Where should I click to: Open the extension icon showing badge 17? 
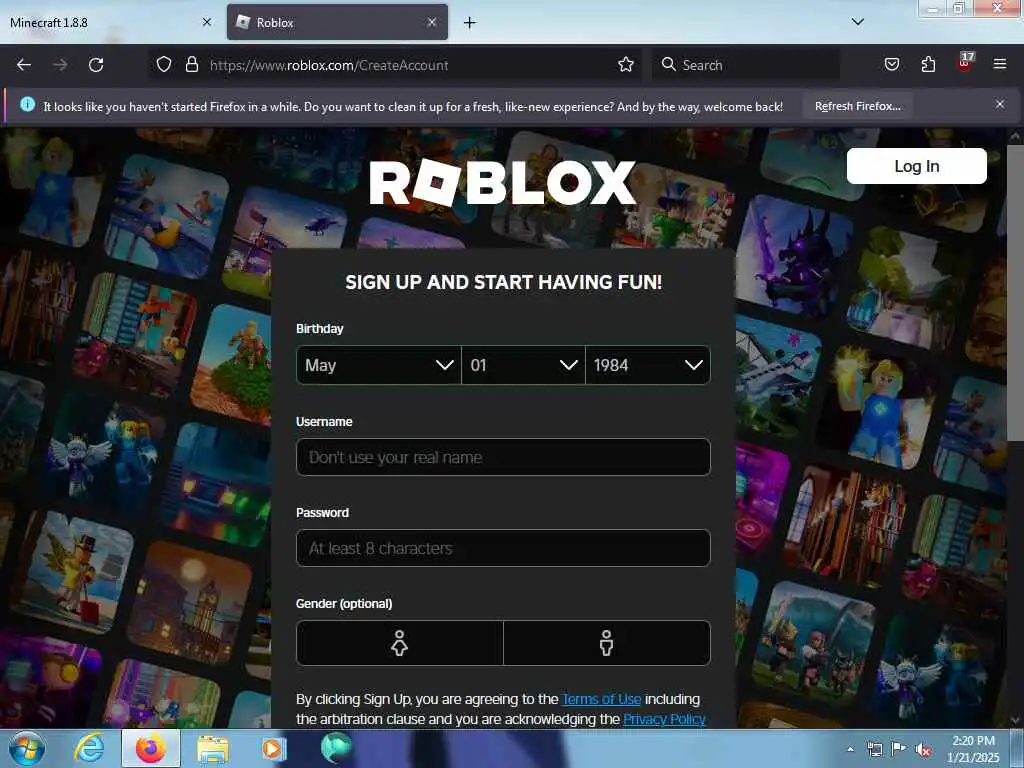tap(965, 63)
